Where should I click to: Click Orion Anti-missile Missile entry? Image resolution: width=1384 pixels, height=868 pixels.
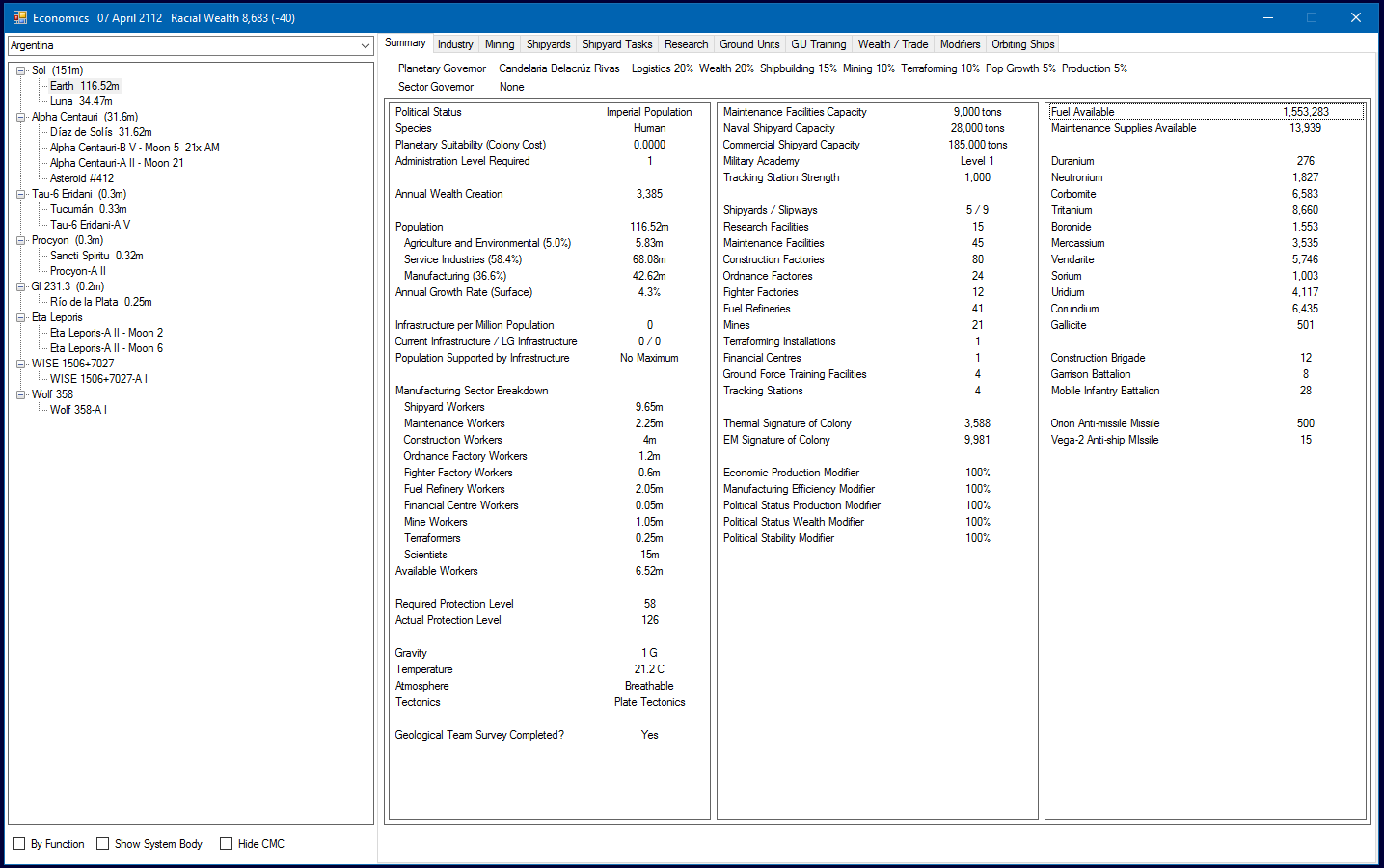pos(1207,423)
